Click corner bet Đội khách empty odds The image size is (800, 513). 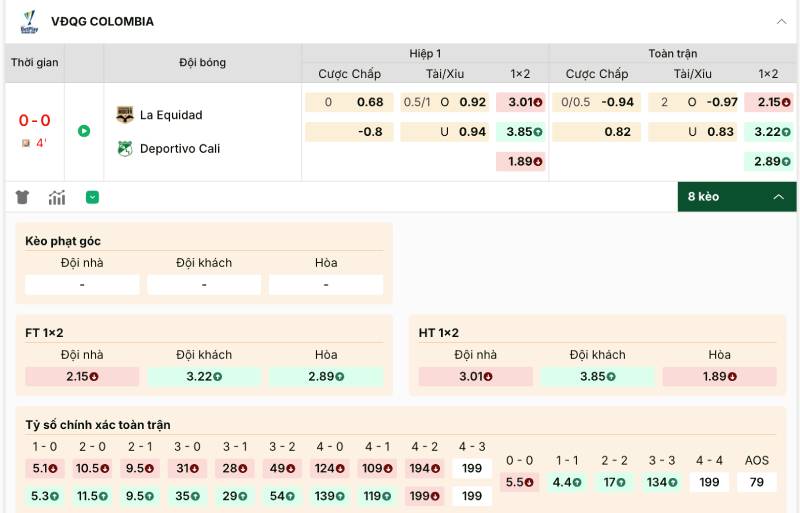pos(204,285)
